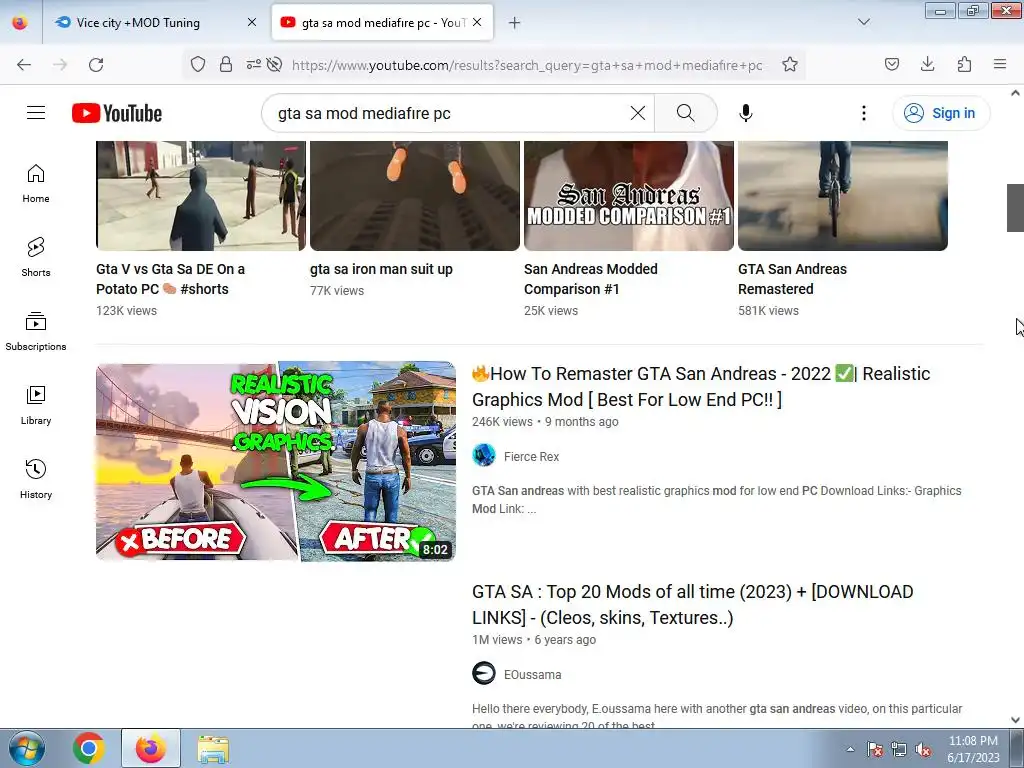Click title GTA San Andreas Remastered

tap(792, 279)
